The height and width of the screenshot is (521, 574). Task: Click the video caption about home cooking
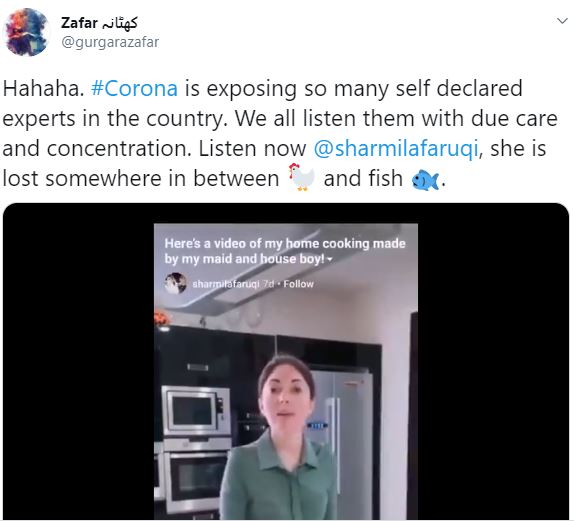tap(285, 251)
